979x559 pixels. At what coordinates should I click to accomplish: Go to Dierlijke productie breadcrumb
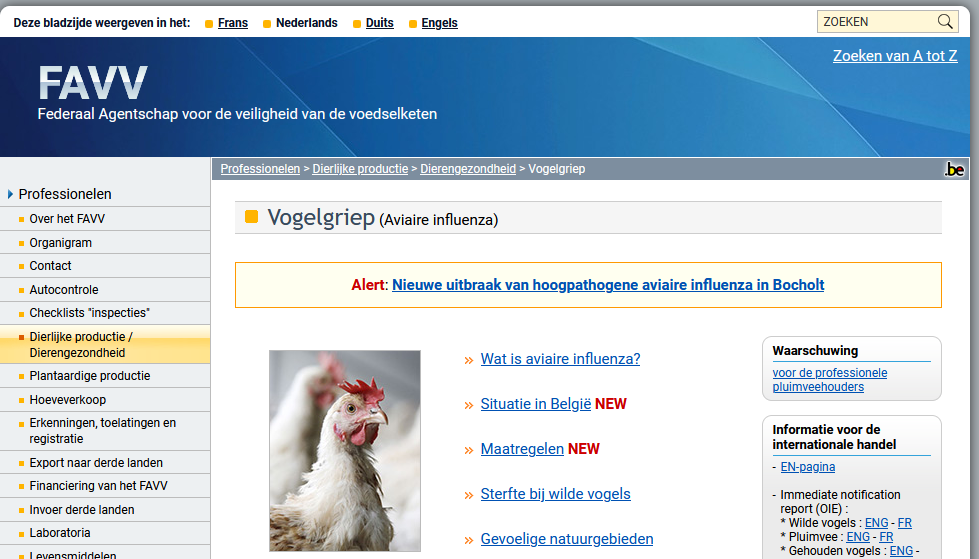click(360, 169)
